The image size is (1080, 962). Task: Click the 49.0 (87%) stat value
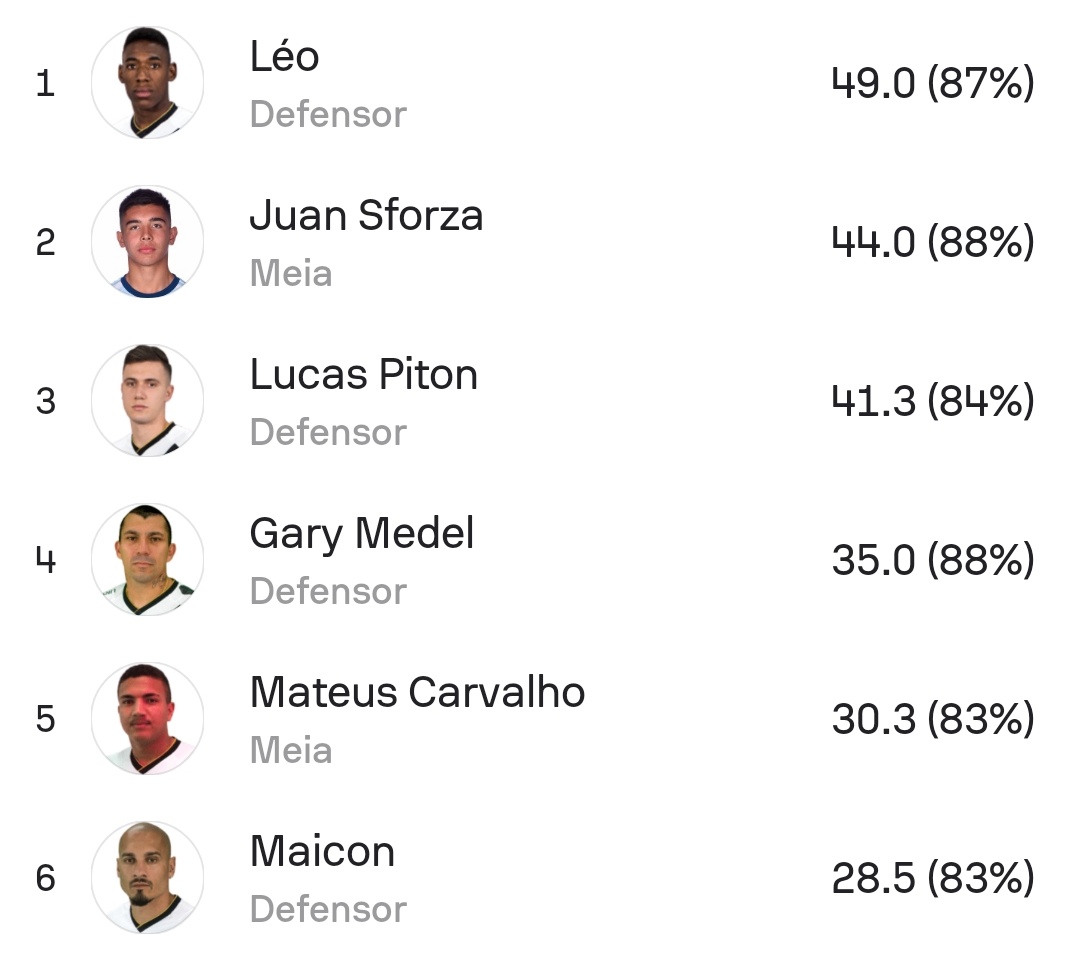pyautogui.click(x=932, y=84)
